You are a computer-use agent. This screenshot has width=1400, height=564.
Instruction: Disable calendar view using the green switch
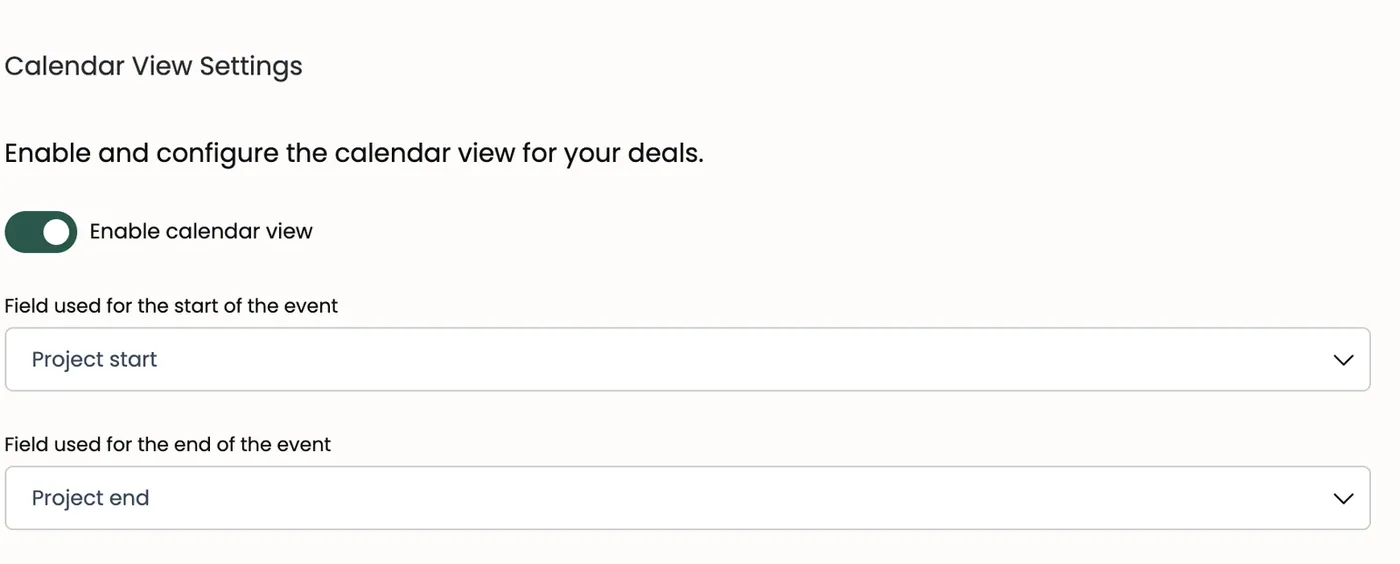click(x=41, y=232)
